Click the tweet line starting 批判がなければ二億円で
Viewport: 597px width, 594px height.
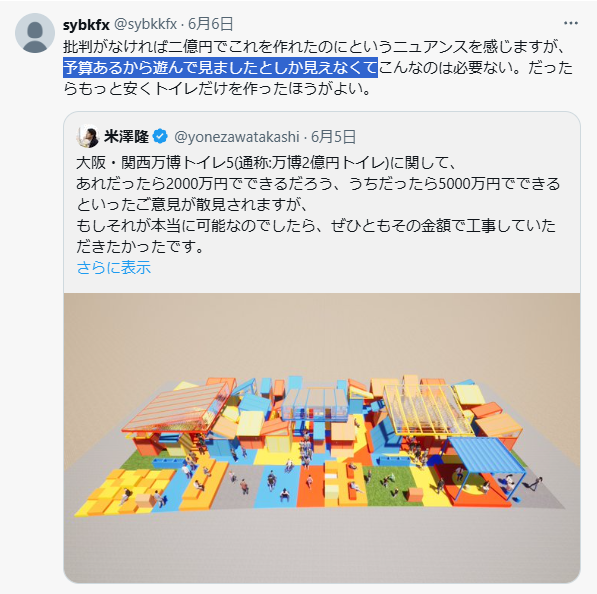point(314,46)
